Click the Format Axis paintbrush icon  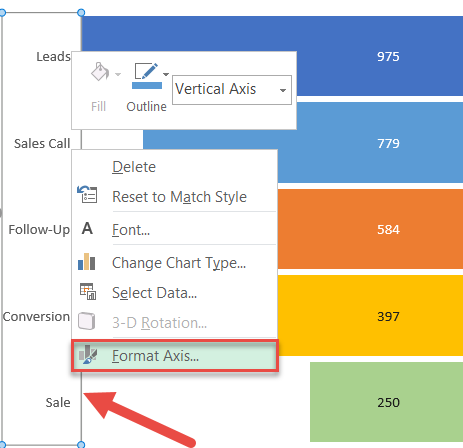[88, 354]
